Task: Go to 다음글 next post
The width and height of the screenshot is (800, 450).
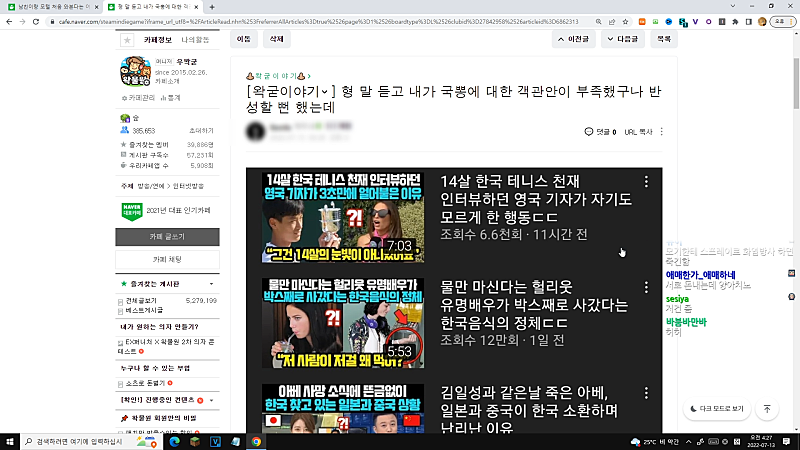Action: [x=622, y=39]
